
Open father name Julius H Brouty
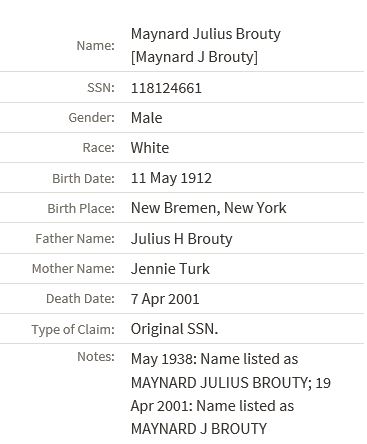coord(182,239)
